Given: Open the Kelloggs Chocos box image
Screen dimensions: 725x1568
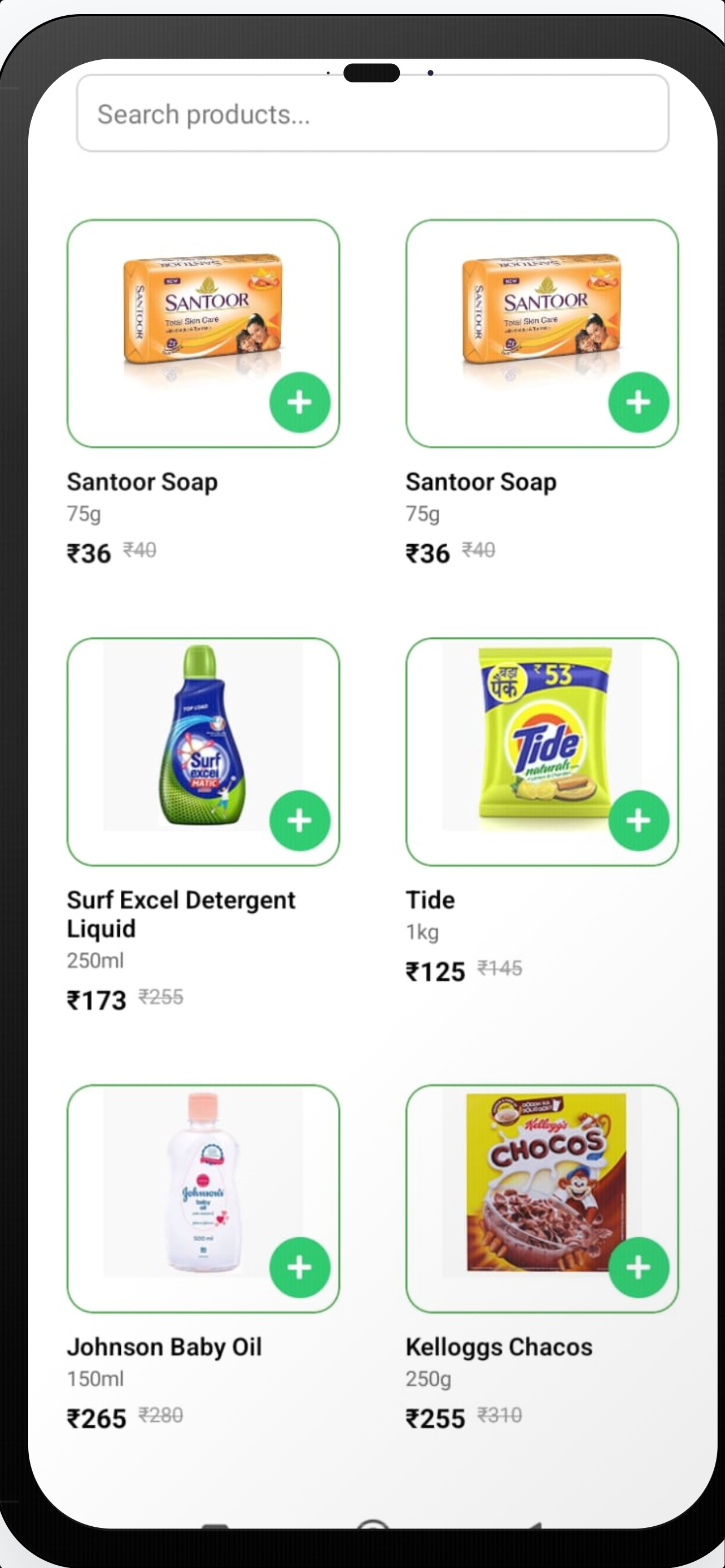Looking at the screenshot, I should [545, 1182].
